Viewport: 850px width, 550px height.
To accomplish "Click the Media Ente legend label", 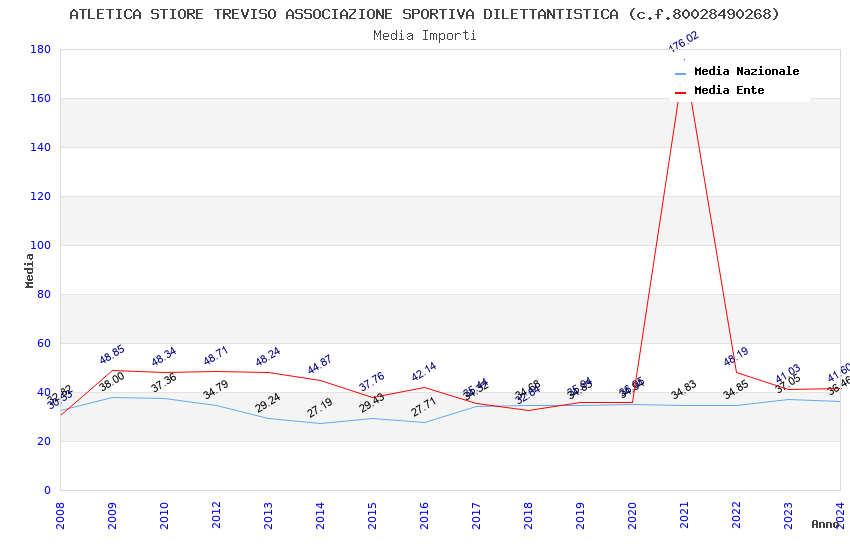I will click(729, 90).
